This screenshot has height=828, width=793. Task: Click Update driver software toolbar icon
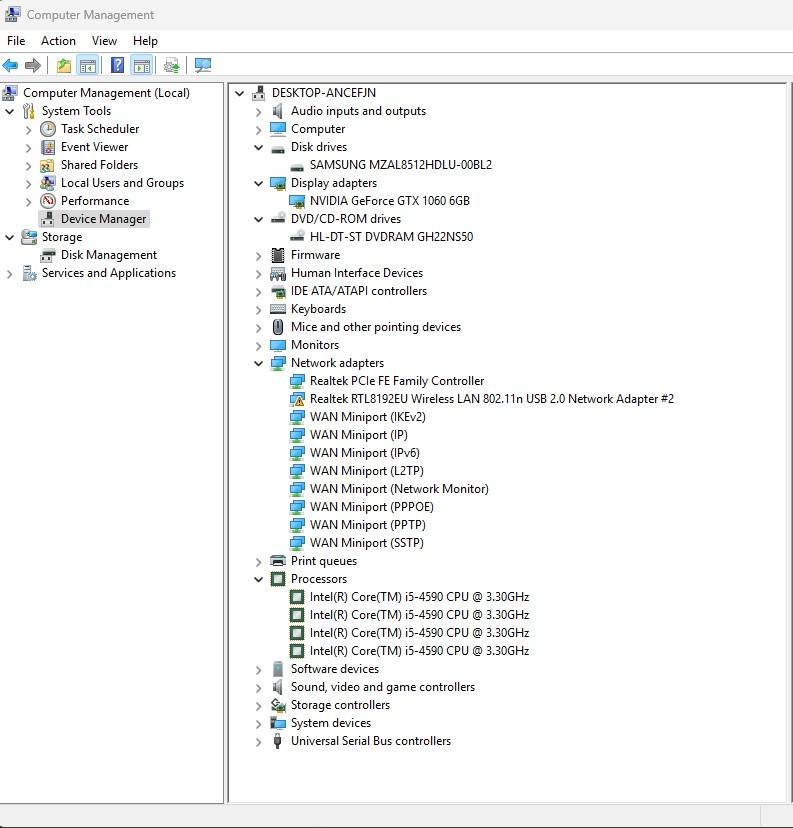tap(172, 66)
